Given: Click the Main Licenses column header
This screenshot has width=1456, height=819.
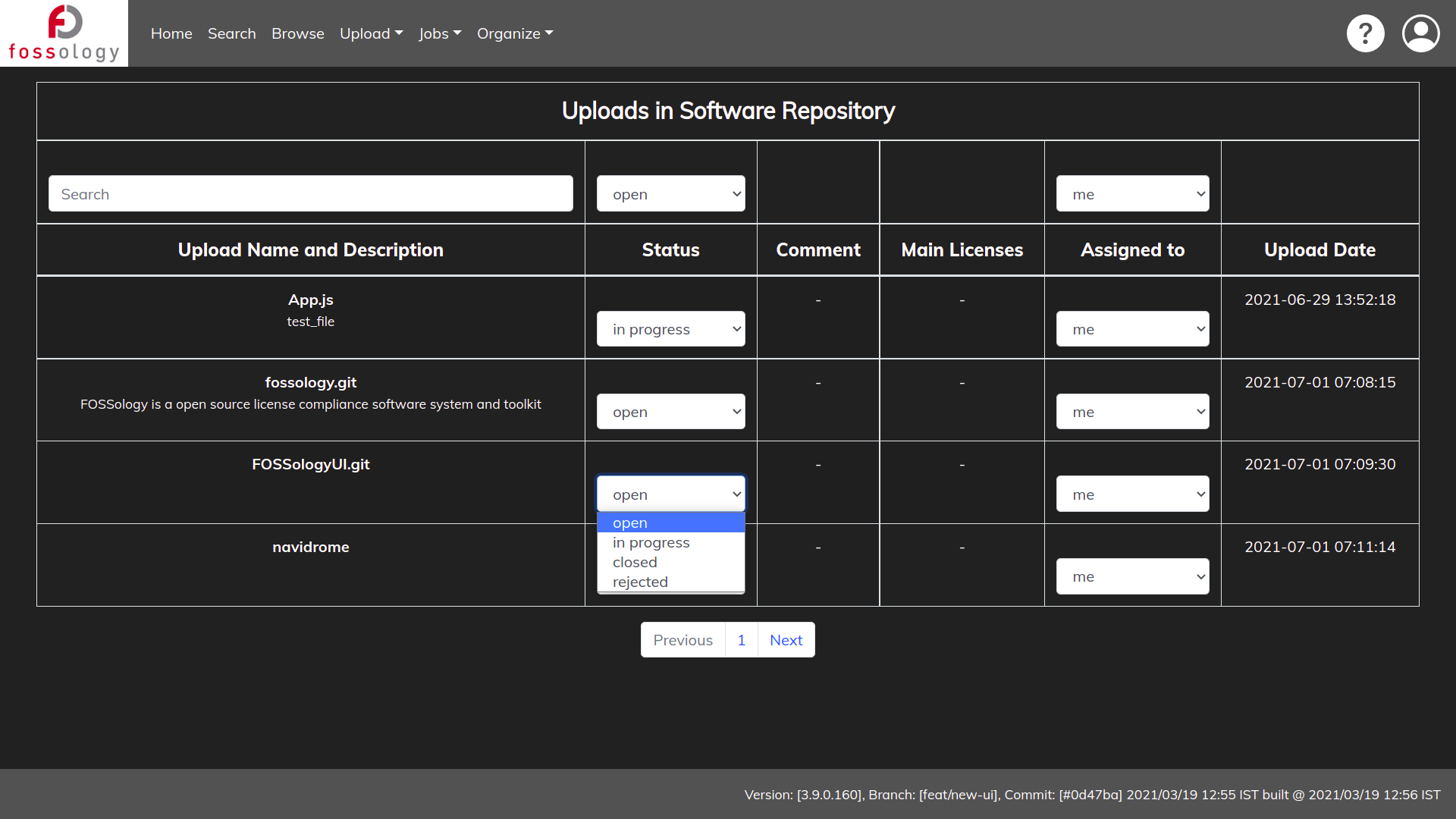Looking at the screenshot, I should pyautogui.click(x=962, y=249).
